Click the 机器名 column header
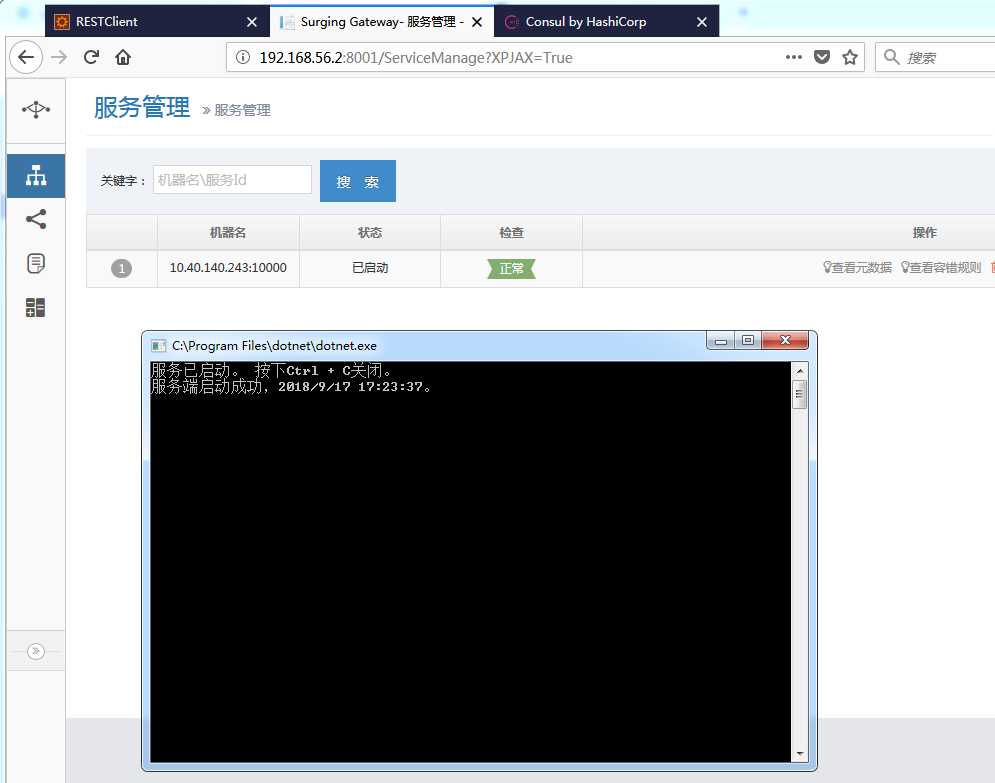 click(228, 232)
